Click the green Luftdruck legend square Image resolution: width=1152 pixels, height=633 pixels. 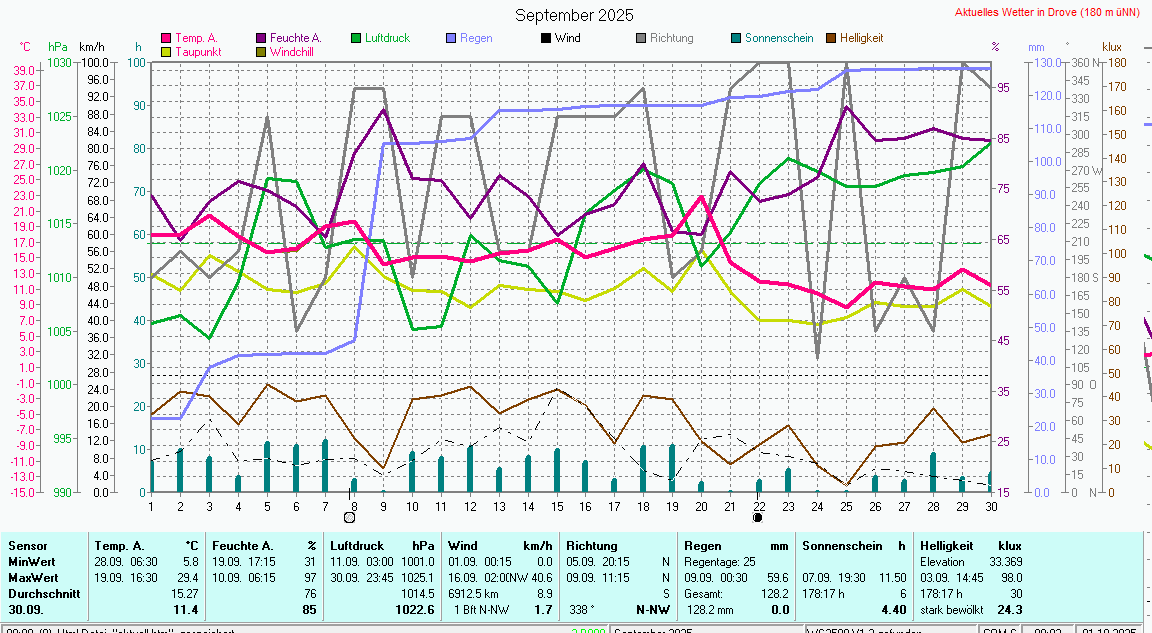click(x=356, y=38)
